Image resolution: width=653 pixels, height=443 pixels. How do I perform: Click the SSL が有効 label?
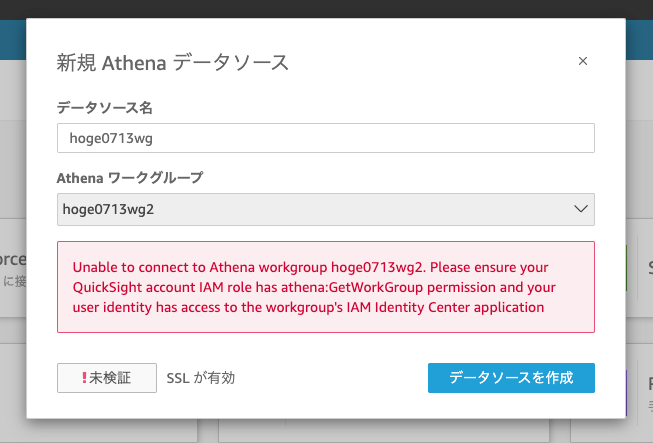click(201, 378)
